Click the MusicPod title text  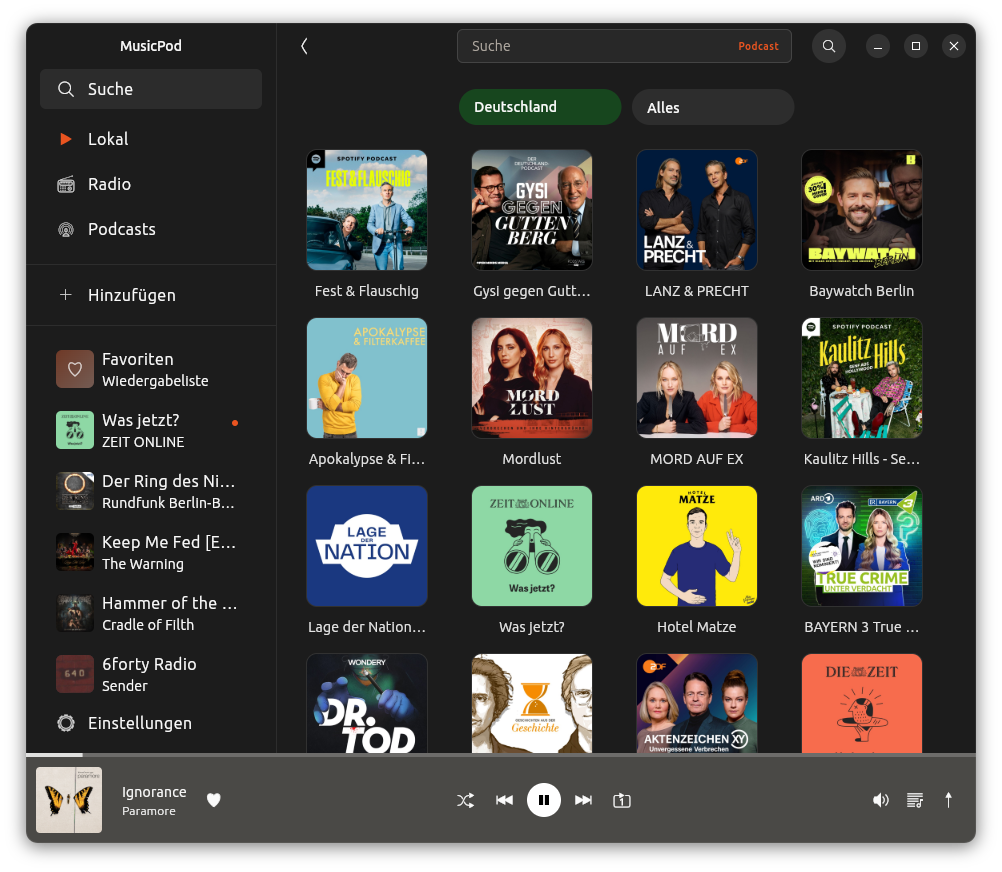[151, 46]
